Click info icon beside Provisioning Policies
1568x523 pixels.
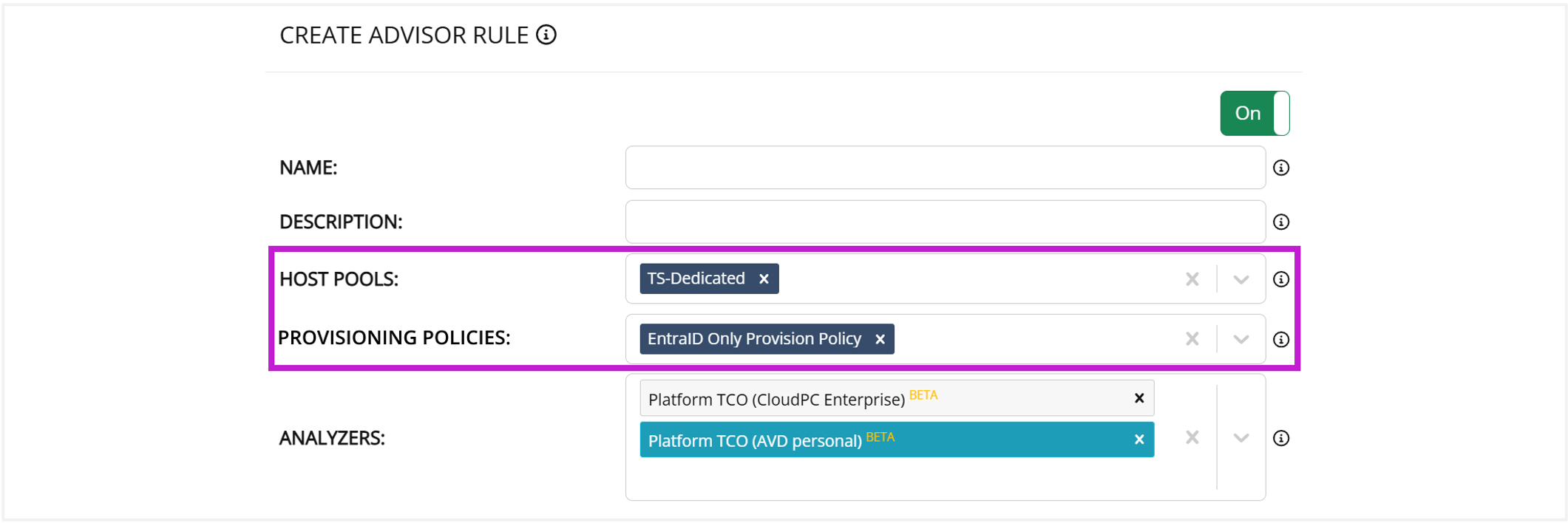(1281, 339)
